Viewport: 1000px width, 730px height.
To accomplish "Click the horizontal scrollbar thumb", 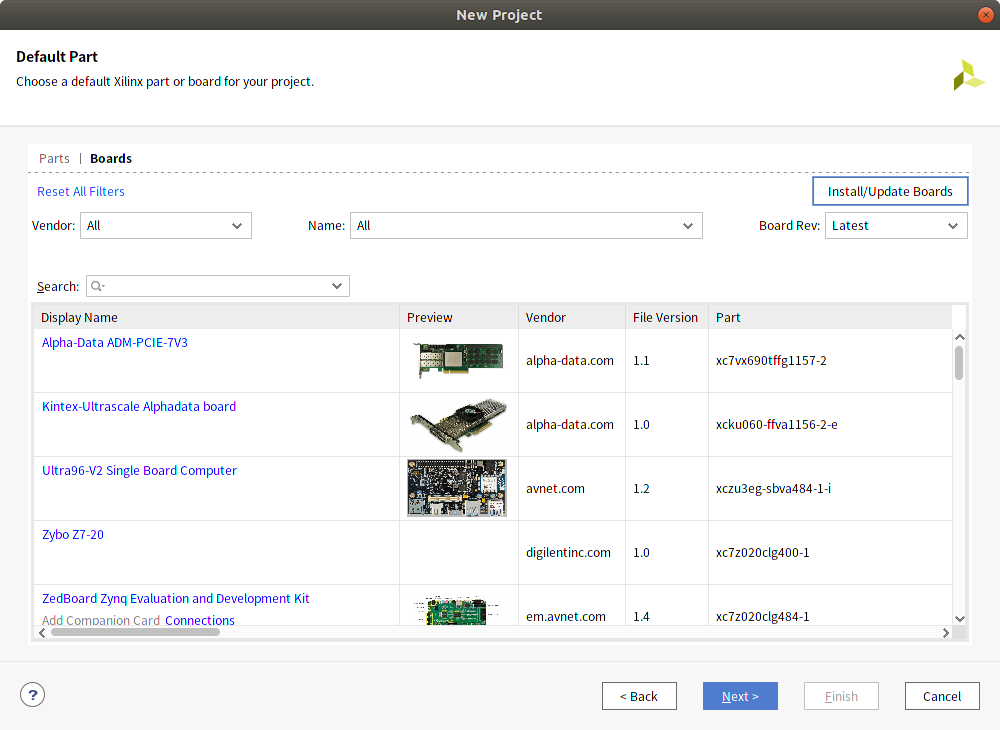I will point(135,632).
